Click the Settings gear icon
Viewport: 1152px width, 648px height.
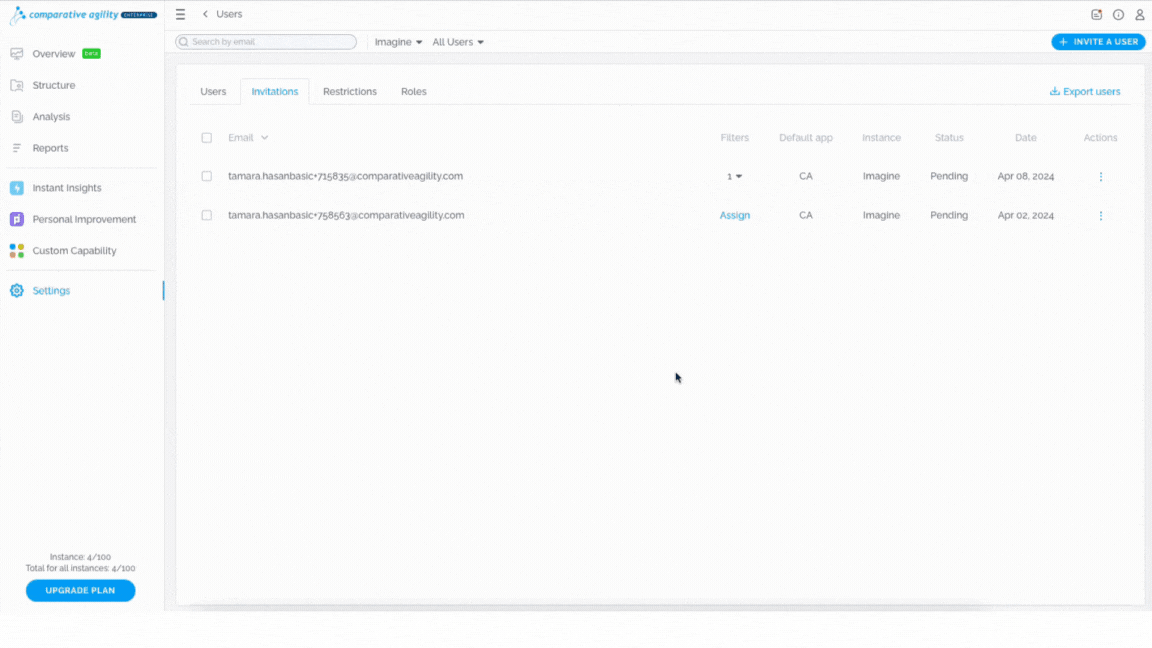[x=17, y=291]
